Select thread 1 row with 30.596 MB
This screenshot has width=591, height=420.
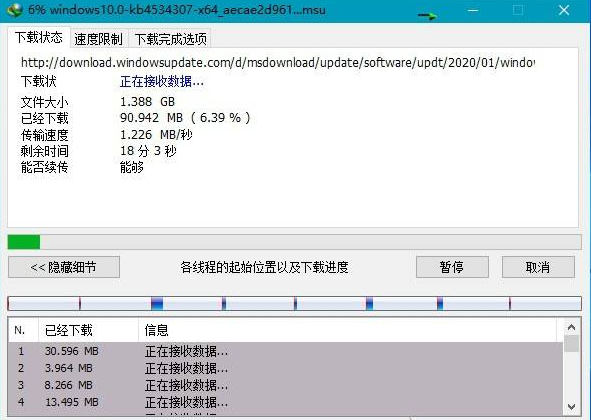(x=286, y=351)
